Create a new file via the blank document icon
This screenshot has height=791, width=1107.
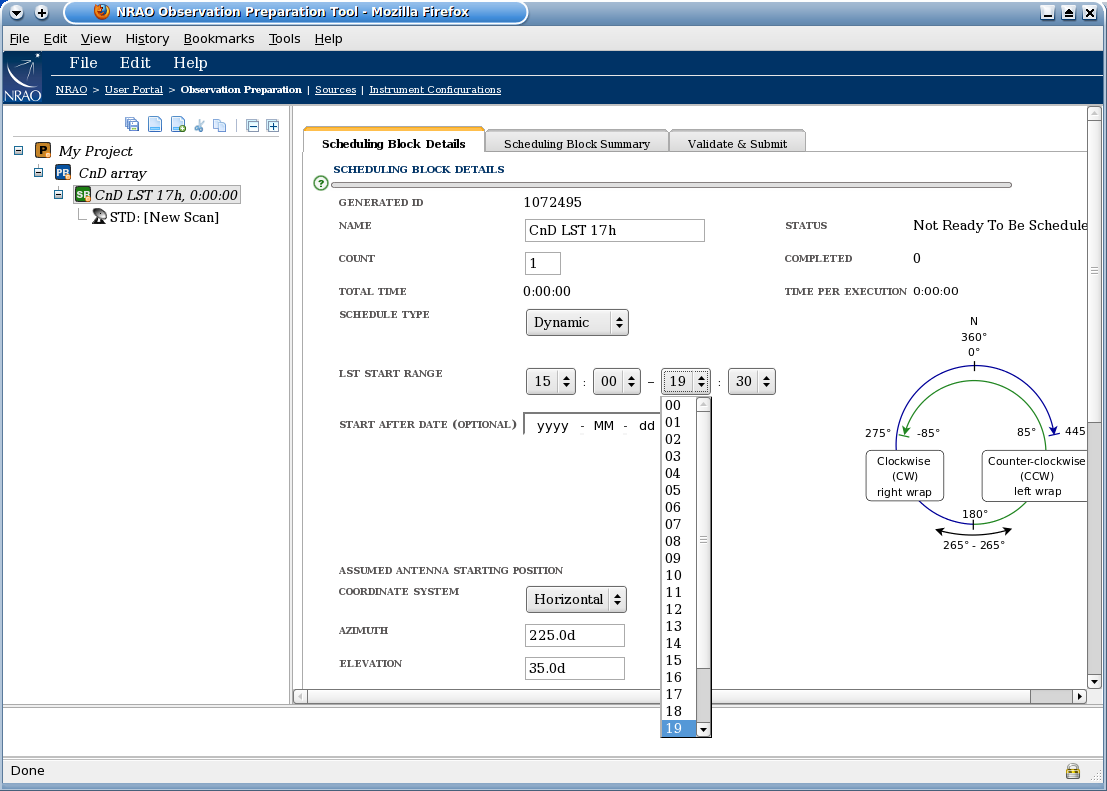155,124
